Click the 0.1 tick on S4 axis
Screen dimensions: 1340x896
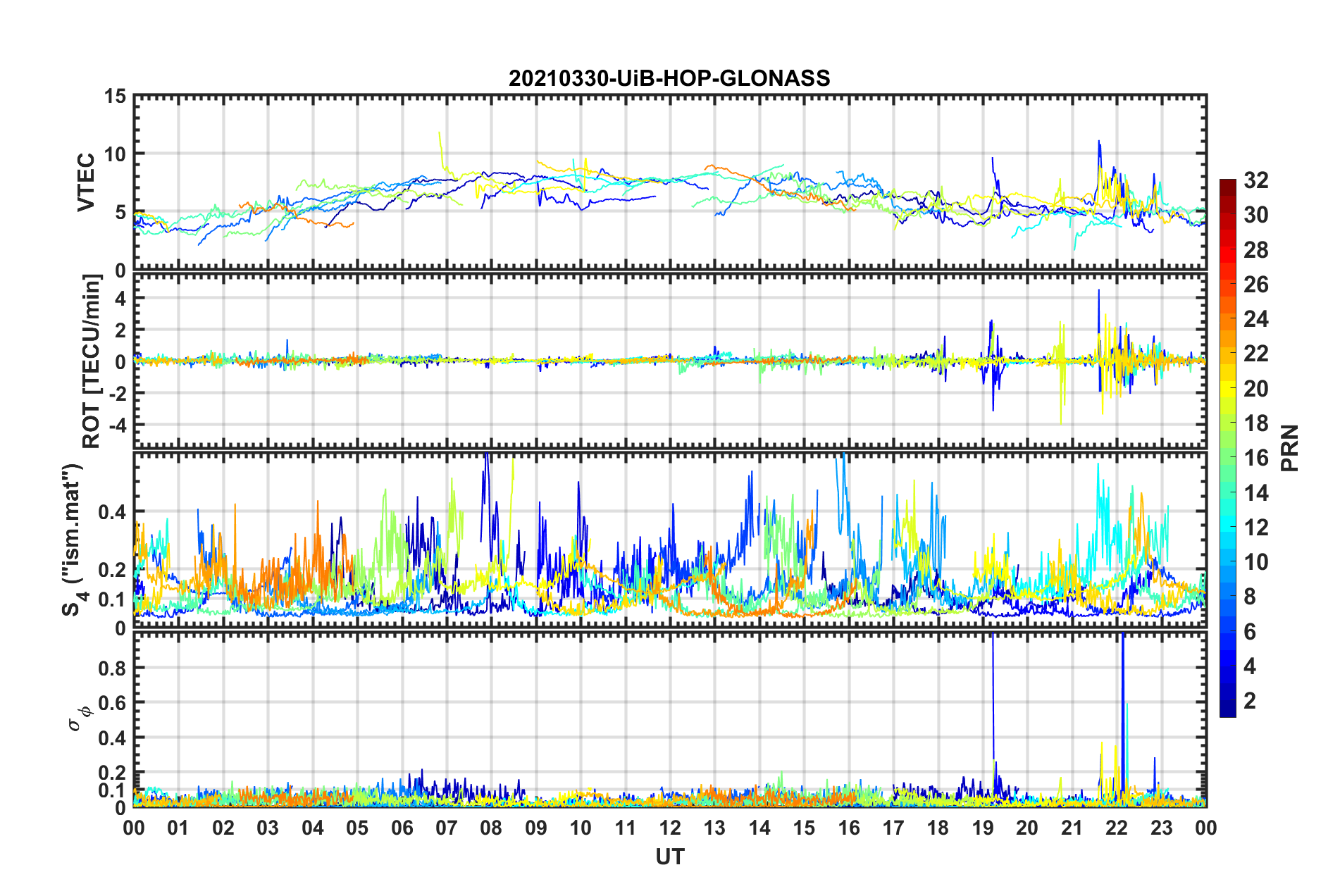pos(113,599)
